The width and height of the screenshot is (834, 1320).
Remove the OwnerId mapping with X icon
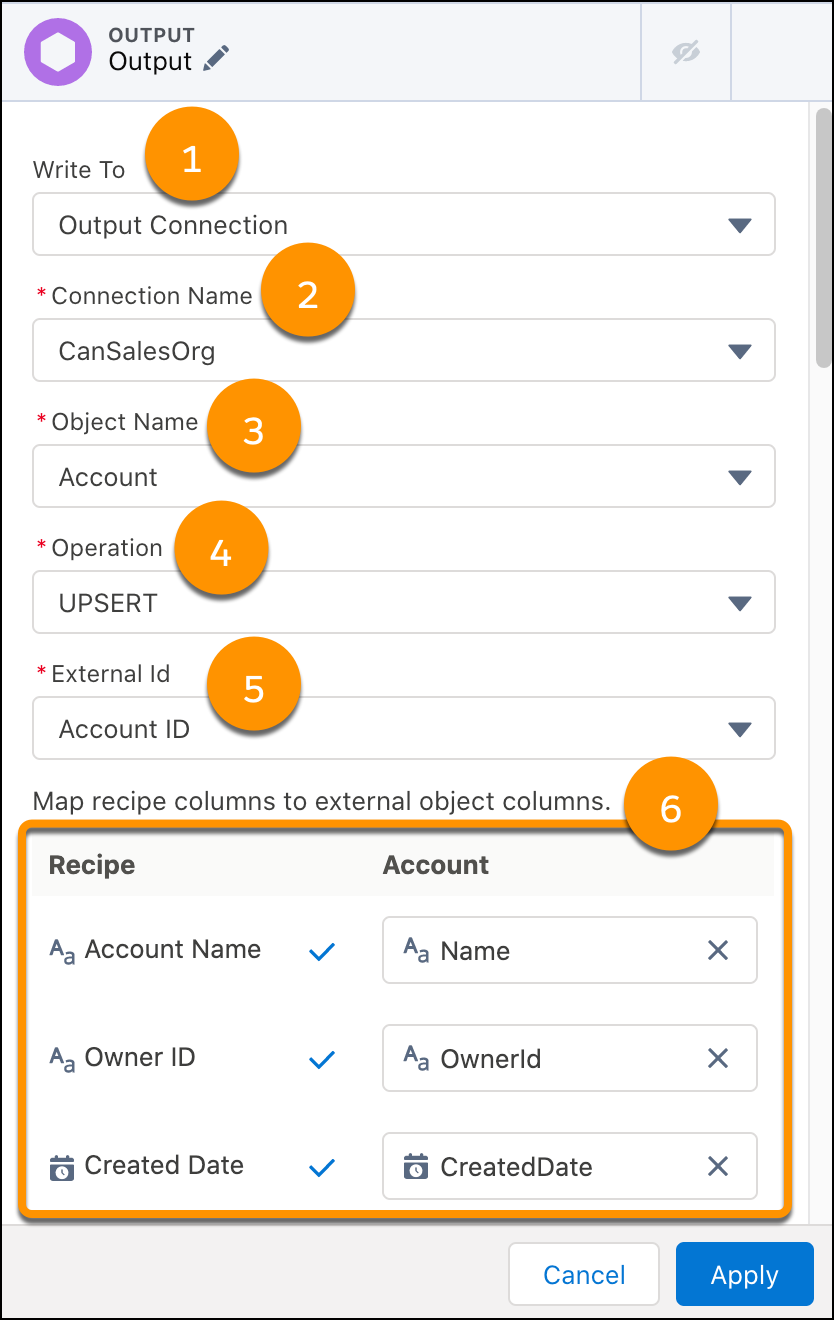pyautogui.click(x=718, y=1058)
